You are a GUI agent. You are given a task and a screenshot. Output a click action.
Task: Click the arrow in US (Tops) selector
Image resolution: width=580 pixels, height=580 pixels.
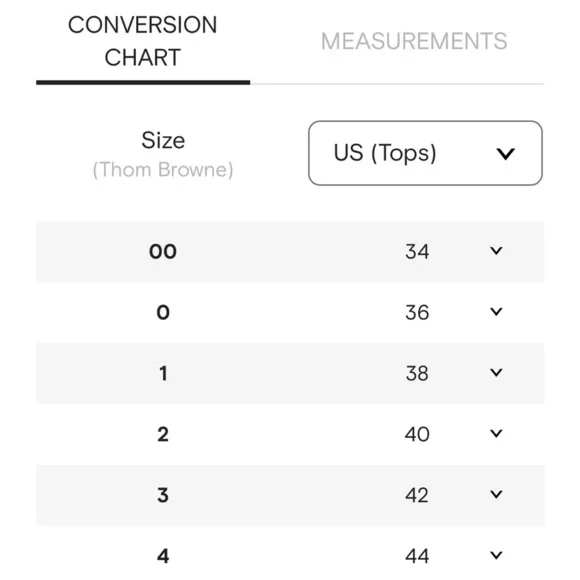click(505, 153)
